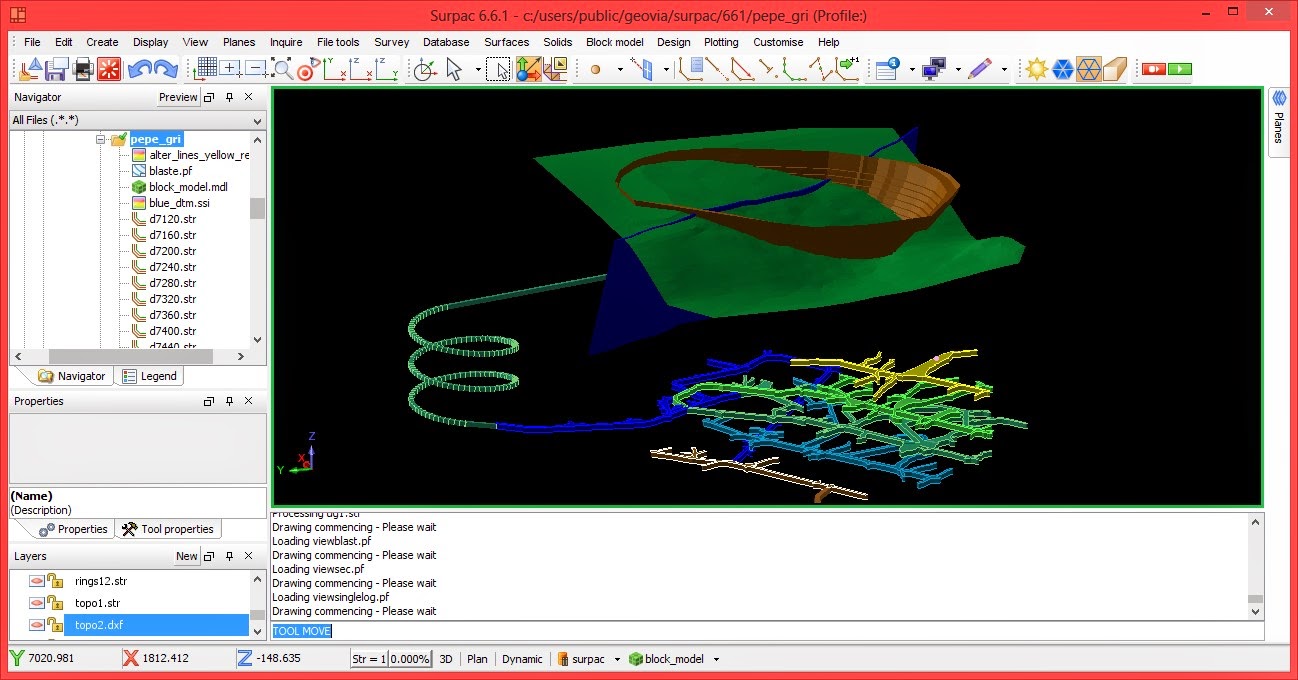This screenshot has height=680, width=1298.
Task: Switch to the Tool properties tab
Action: click(168, 529)
